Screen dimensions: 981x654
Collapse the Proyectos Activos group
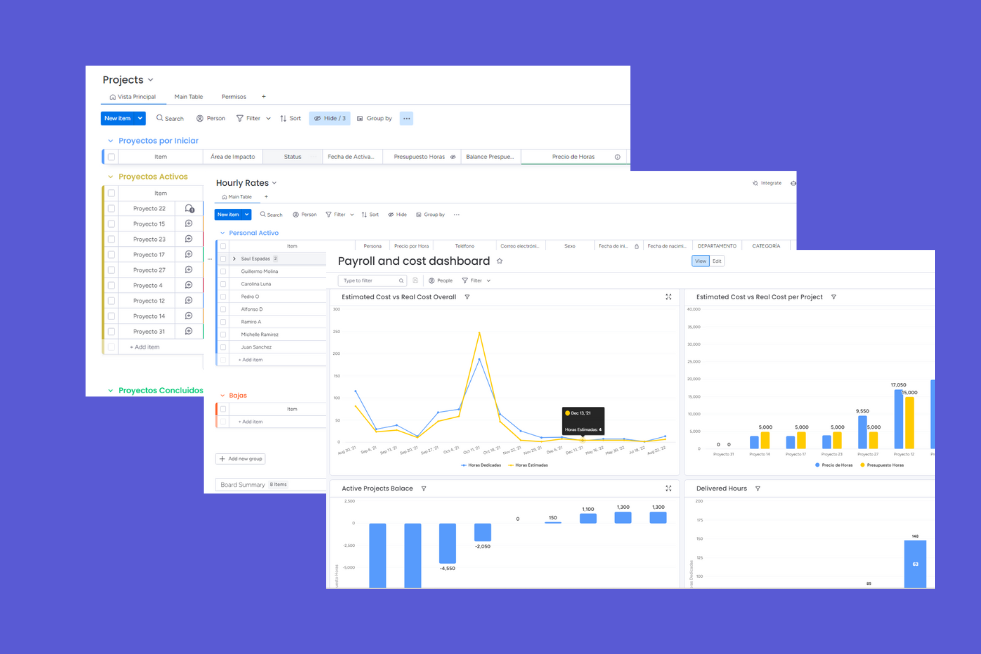pyautogui.click(x=112, y=176)
